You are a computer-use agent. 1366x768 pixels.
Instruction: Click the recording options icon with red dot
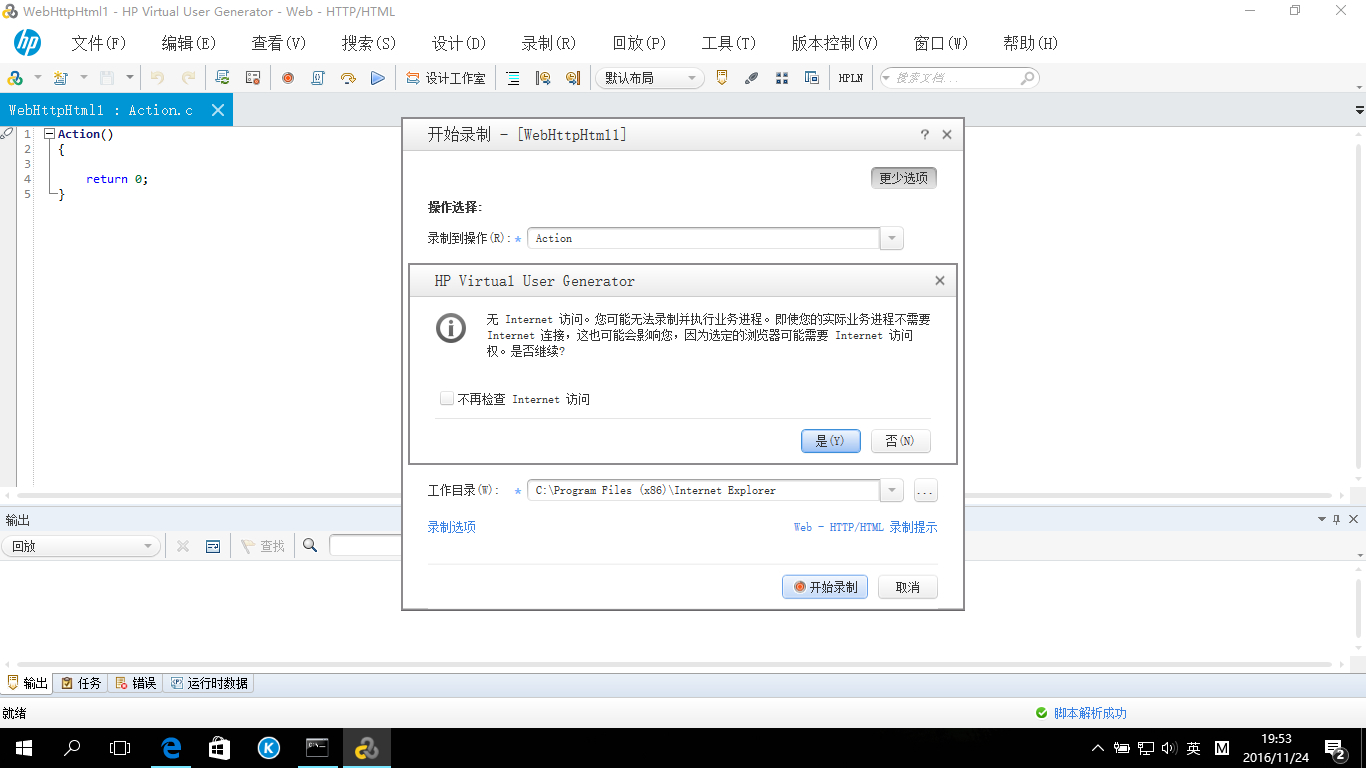pyautogui.click(x=253, y=78)
